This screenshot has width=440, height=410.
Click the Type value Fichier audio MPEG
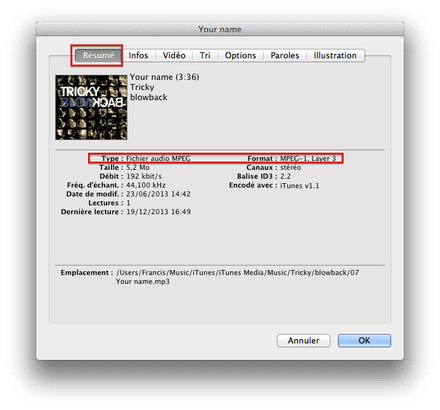coord(158,159)
